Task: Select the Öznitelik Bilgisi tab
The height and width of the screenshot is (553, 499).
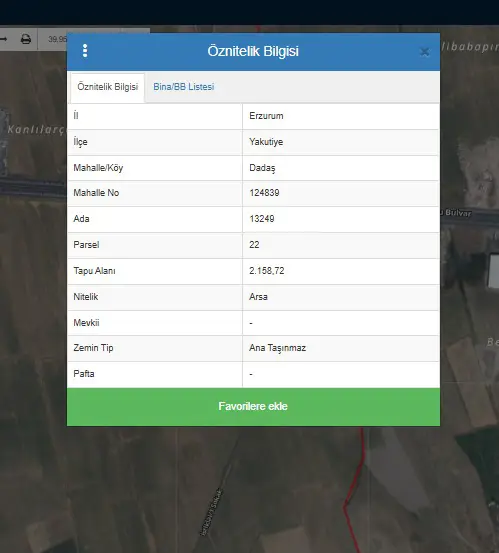Action: pyautogui.click(x=108, y=87)
